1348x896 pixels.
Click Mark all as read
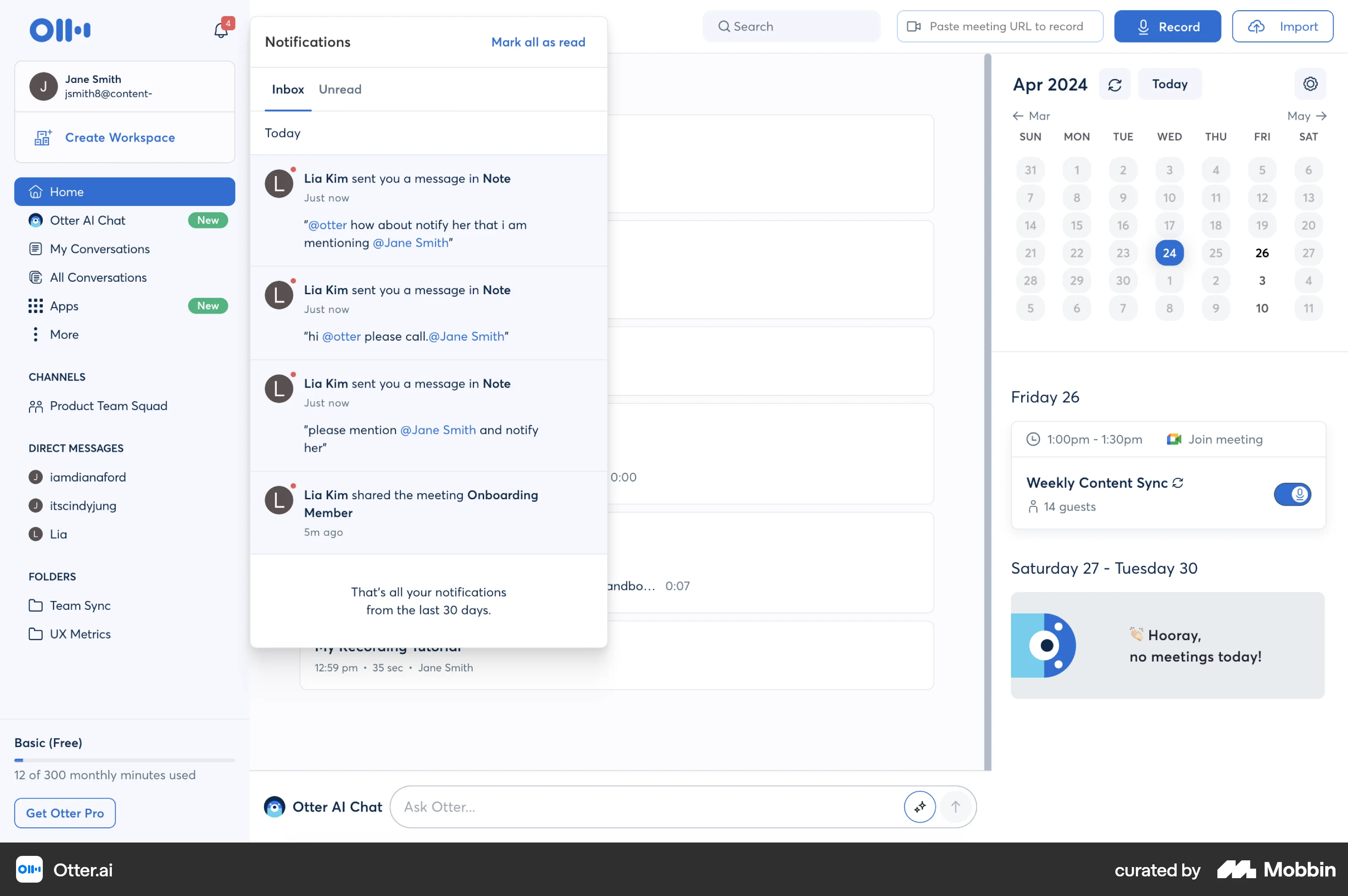pos(538,42)
